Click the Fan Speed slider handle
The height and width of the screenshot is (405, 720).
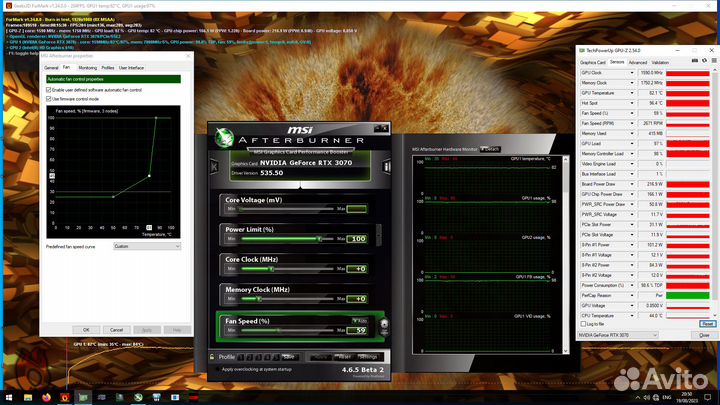[278, 330]
